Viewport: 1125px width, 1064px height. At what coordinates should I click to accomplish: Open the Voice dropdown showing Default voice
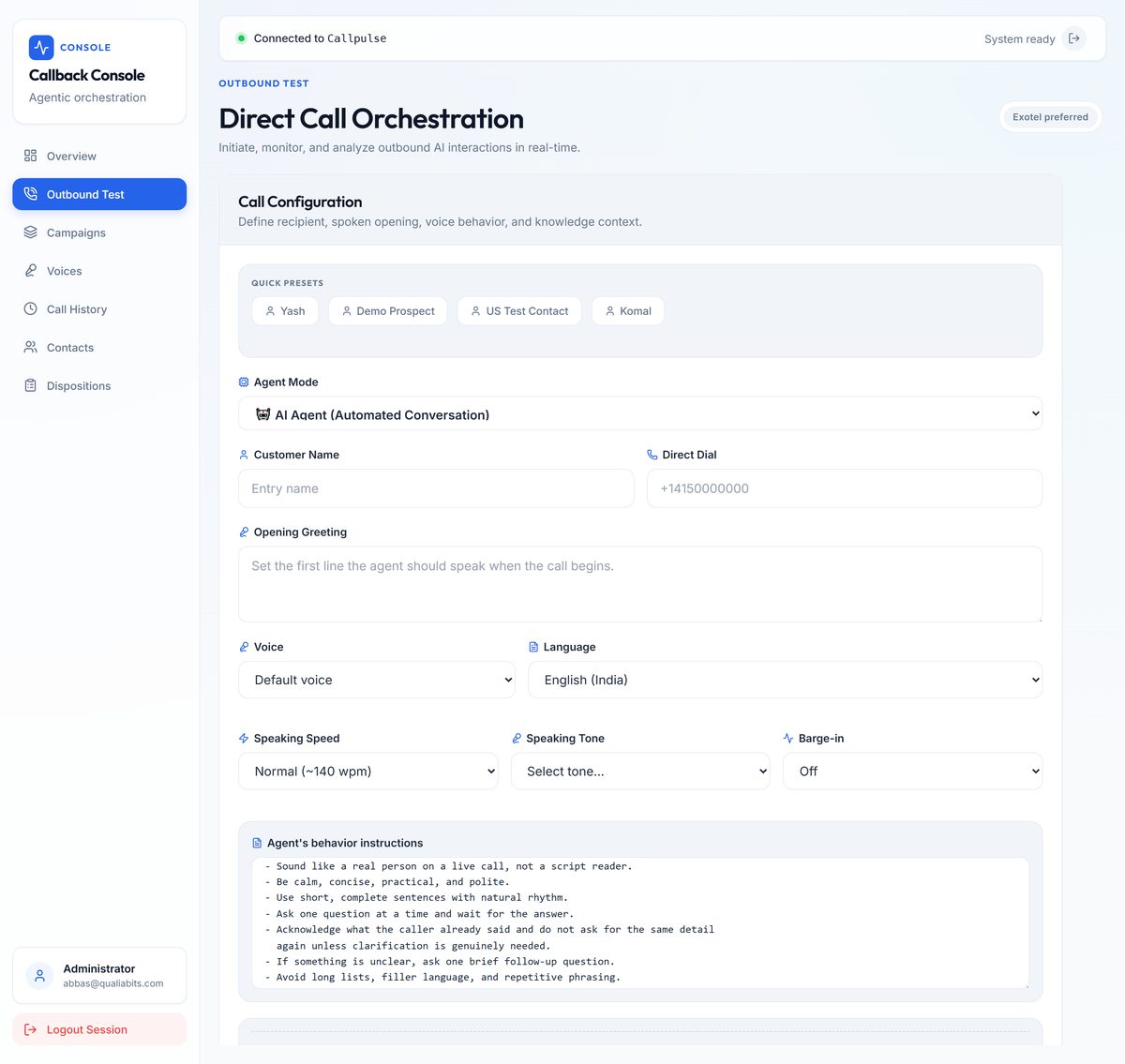377,680
